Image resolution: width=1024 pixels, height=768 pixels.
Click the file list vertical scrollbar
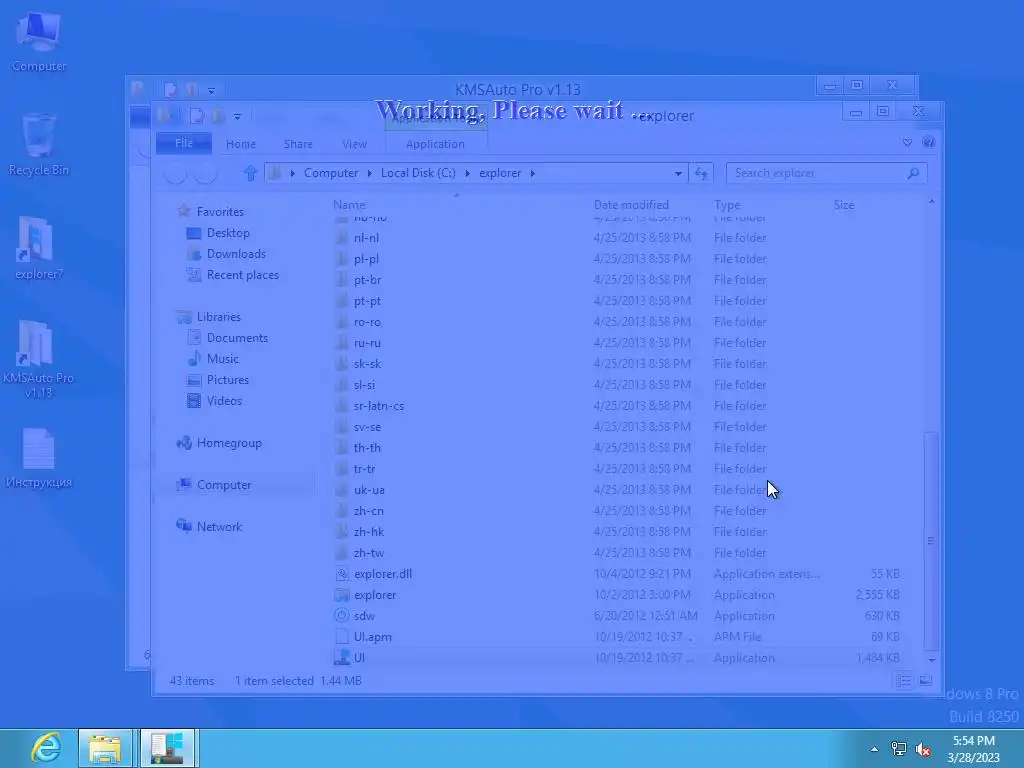(x=931, y=541)
